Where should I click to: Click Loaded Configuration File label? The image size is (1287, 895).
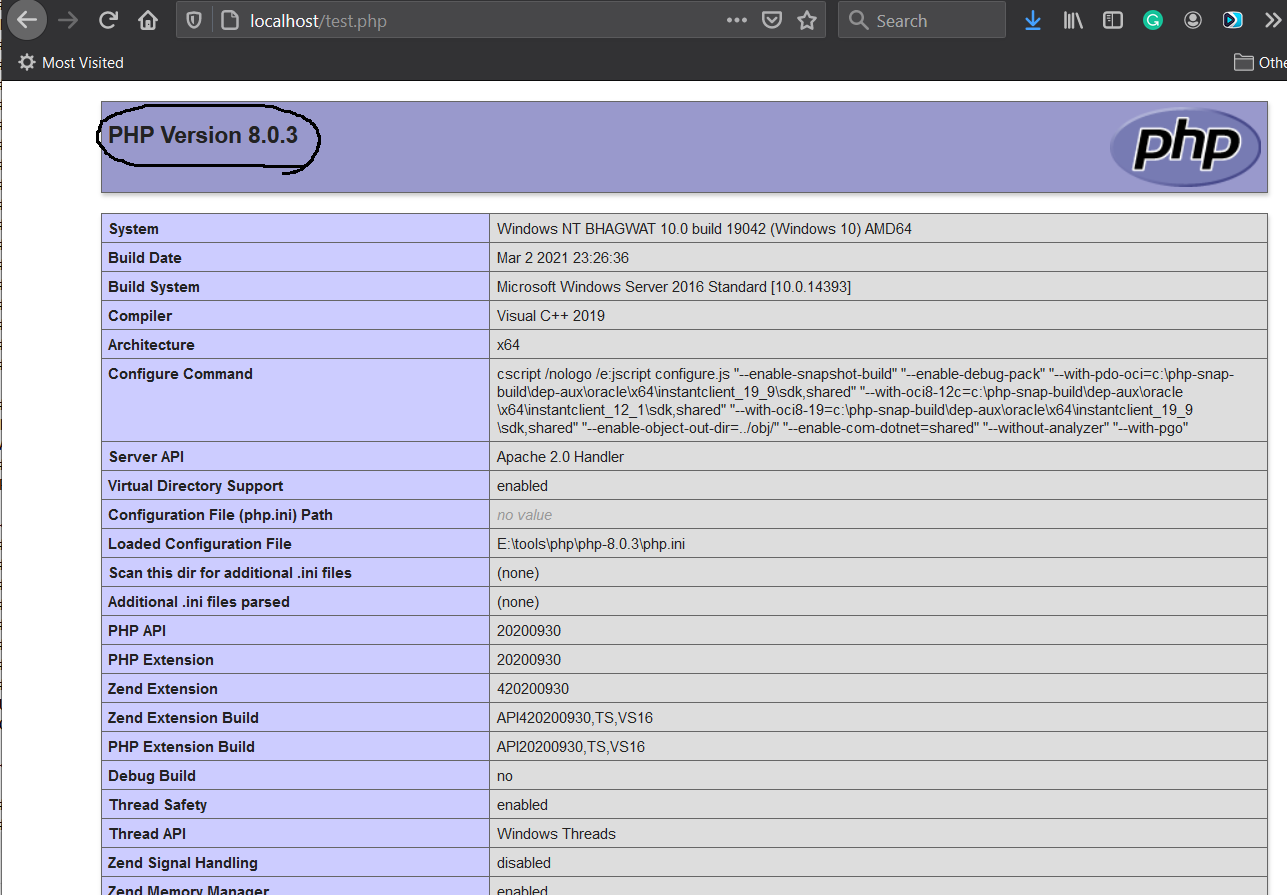(x=200, y=544)
